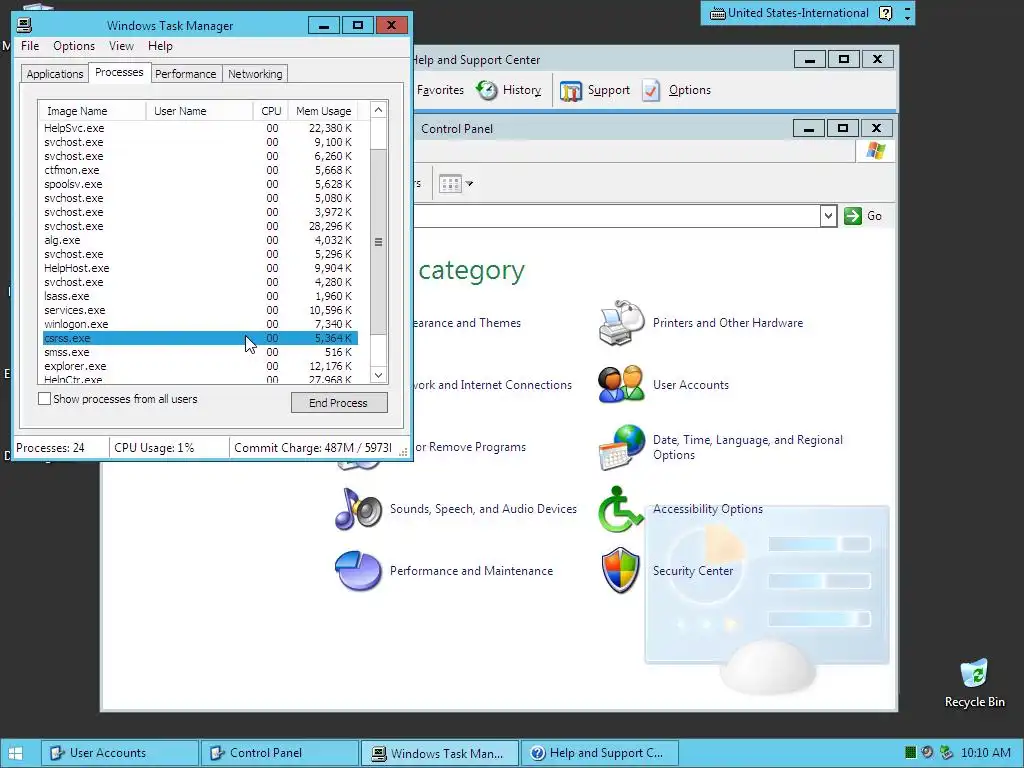Sort by CPU column header
Viewport: 1024px width, 768px height.
coord(270,111)
